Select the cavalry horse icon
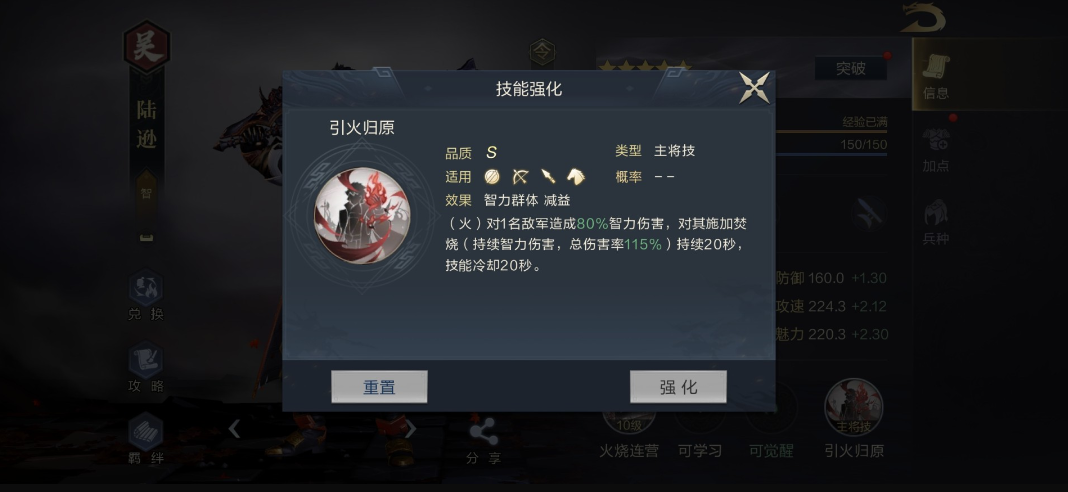 [x=576, y=177]
